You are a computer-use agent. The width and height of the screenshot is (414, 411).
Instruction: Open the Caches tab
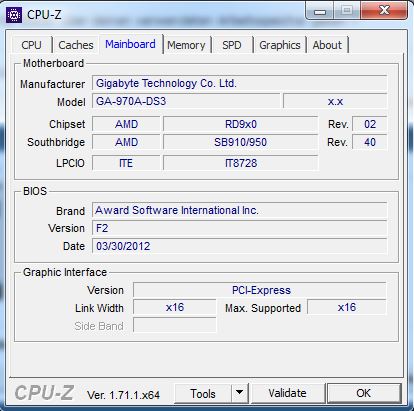tap(76, 45)
